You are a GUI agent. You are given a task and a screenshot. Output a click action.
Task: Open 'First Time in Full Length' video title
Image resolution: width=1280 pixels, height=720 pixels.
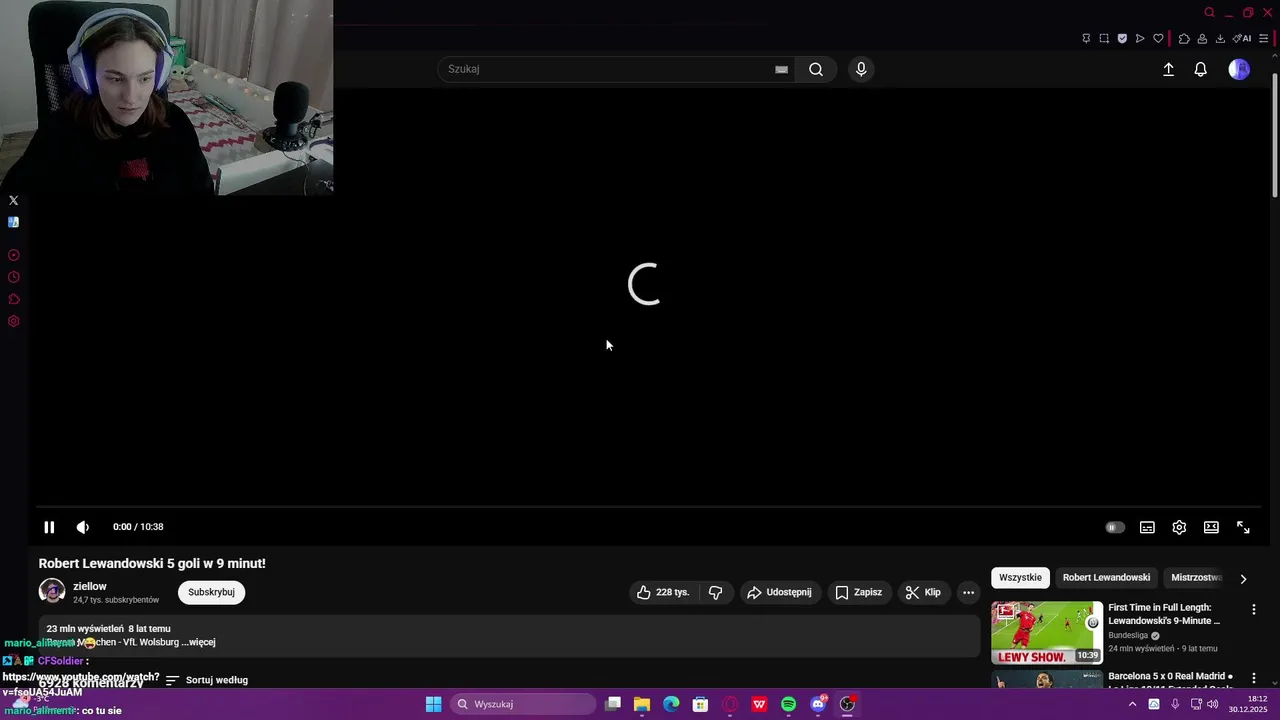coord(1164,614)
